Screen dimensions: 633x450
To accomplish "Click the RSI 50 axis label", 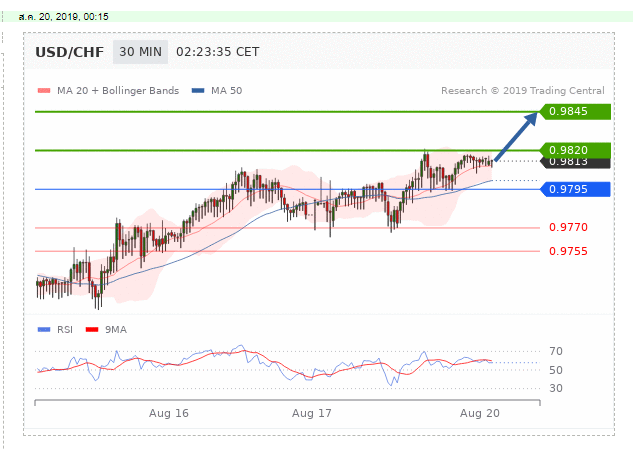I will [x=556, y=370].
